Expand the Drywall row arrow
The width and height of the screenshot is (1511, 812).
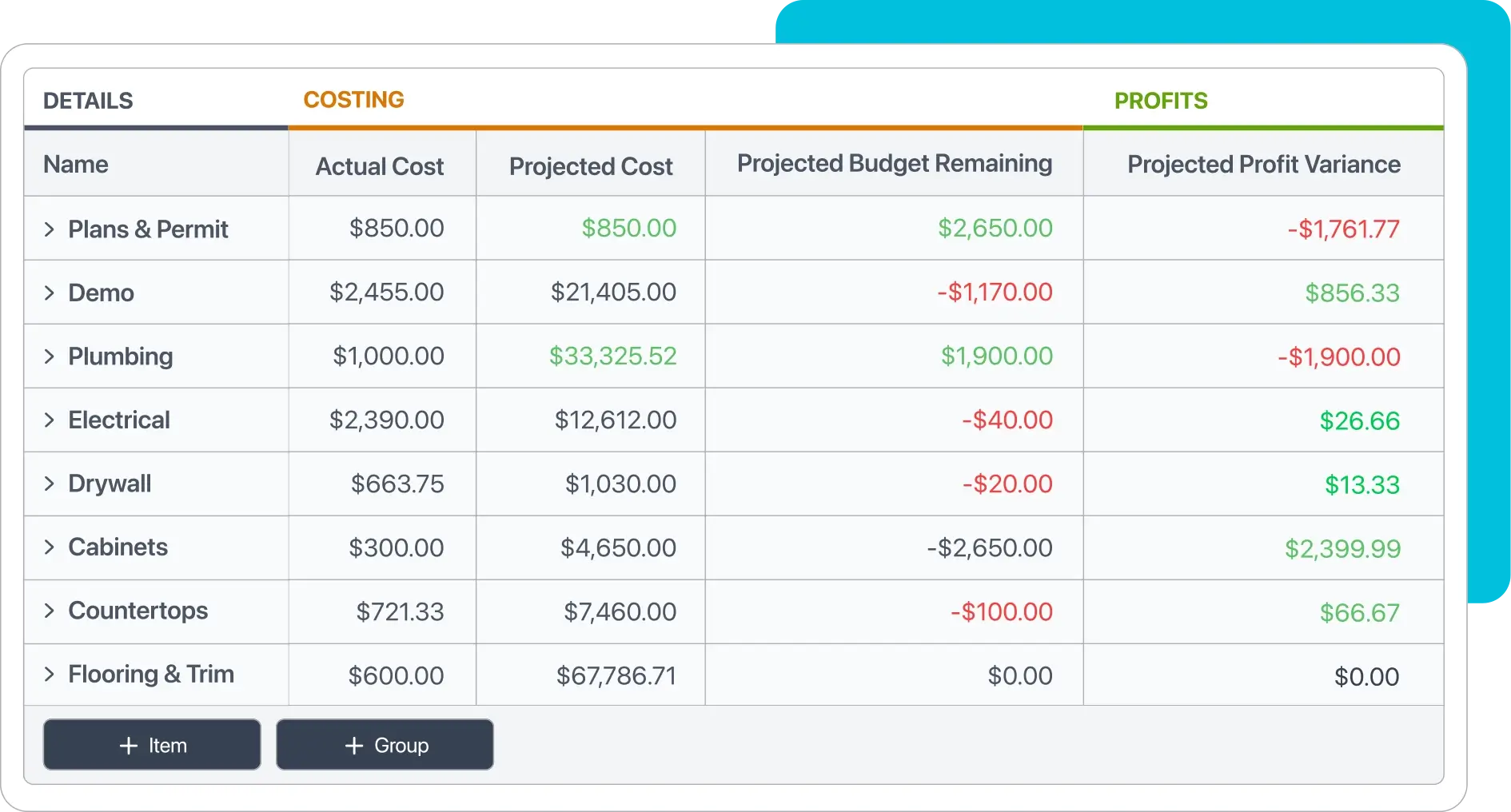50,484
